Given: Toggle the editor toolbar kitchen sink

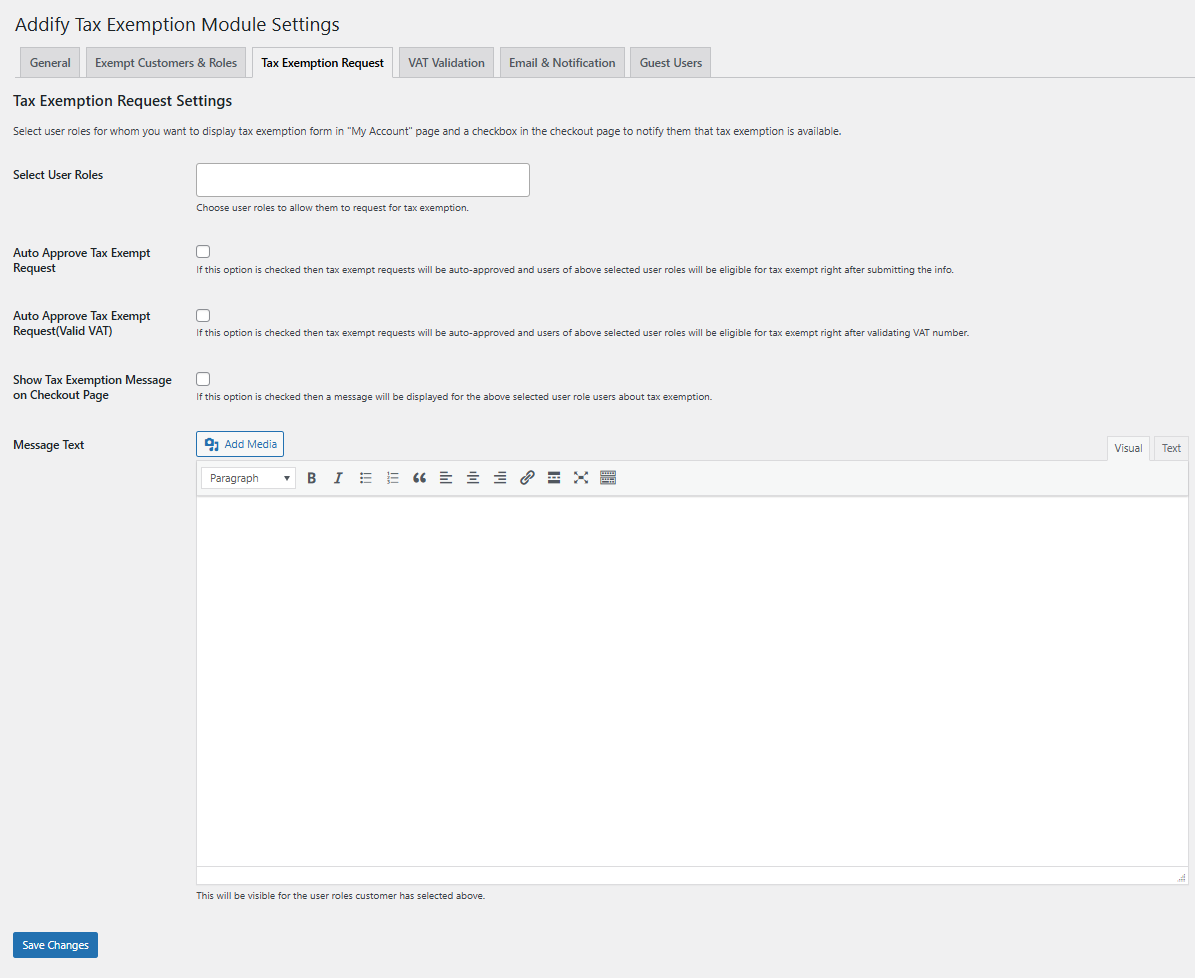Looking at the screenshot, I should click(x=608, y=478).
